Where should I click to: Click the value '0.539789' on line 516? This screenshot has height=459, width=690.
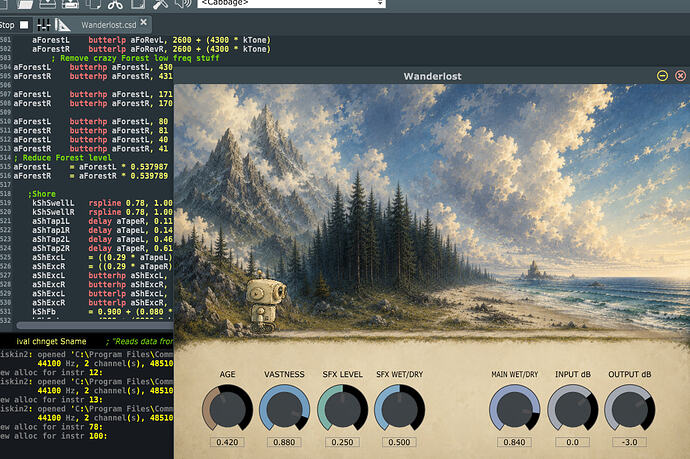pyautogui.click(x=149, y=176)
